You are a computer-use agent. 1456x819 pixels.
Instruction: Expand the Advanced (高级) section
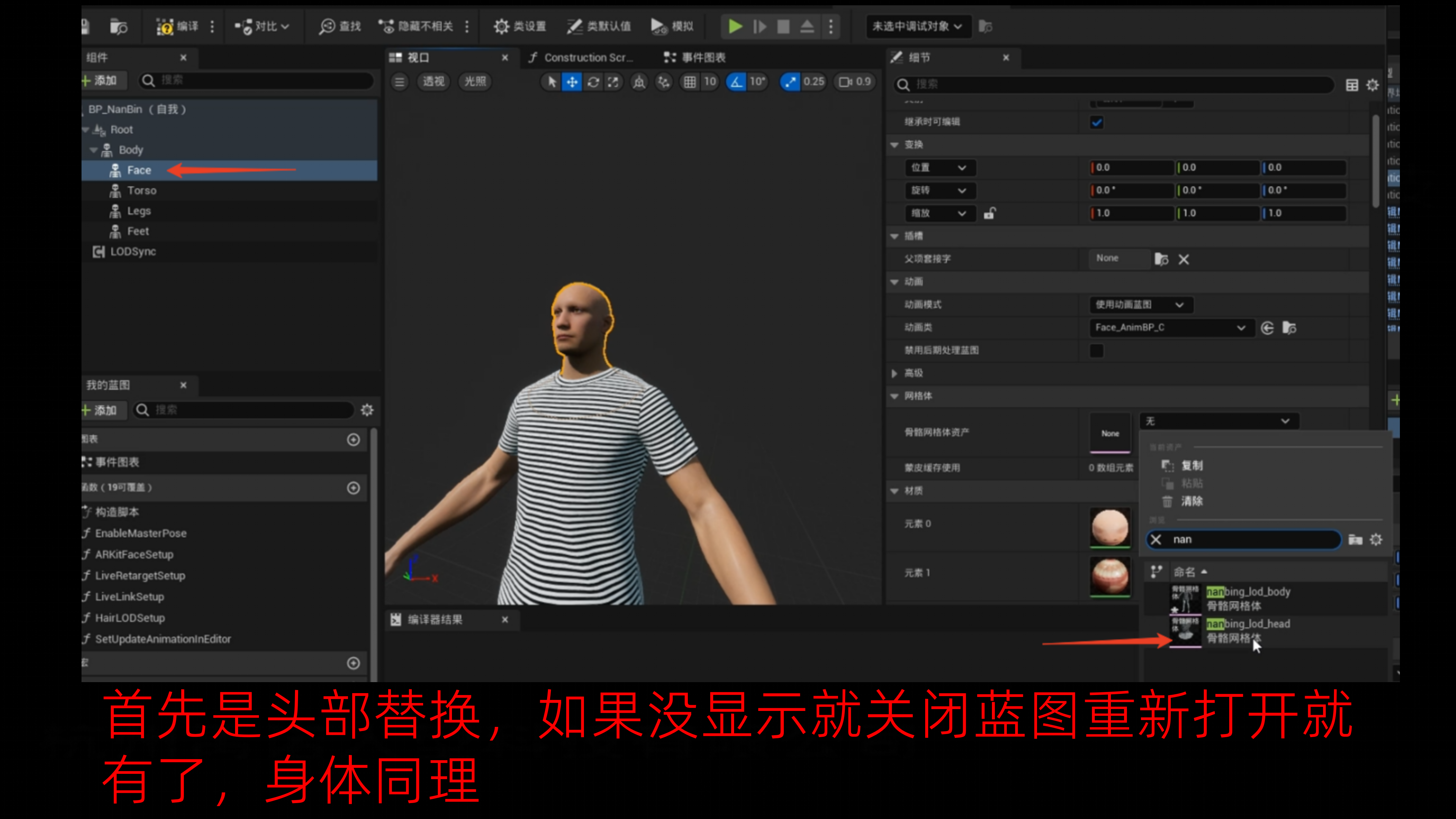895,373
